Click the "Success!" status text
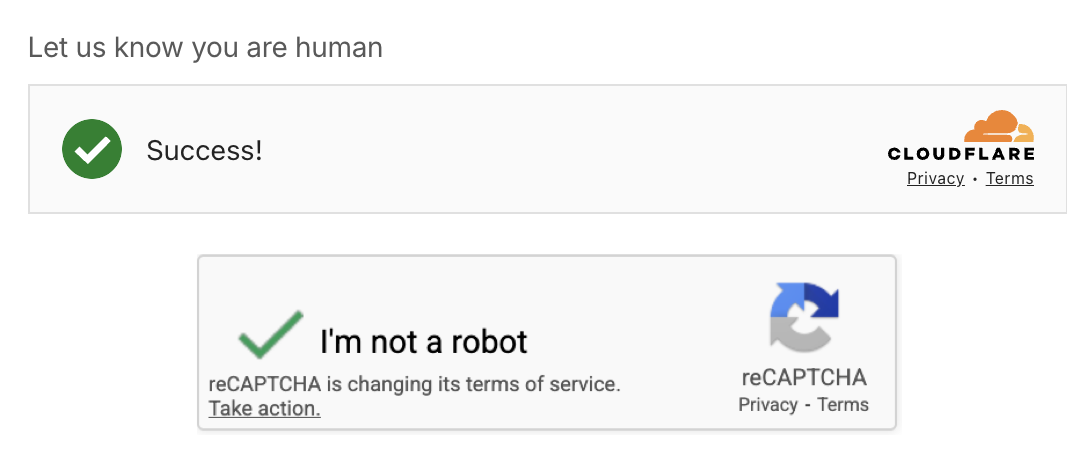This screenshot has width=1092, height=456. click(204, 151)
